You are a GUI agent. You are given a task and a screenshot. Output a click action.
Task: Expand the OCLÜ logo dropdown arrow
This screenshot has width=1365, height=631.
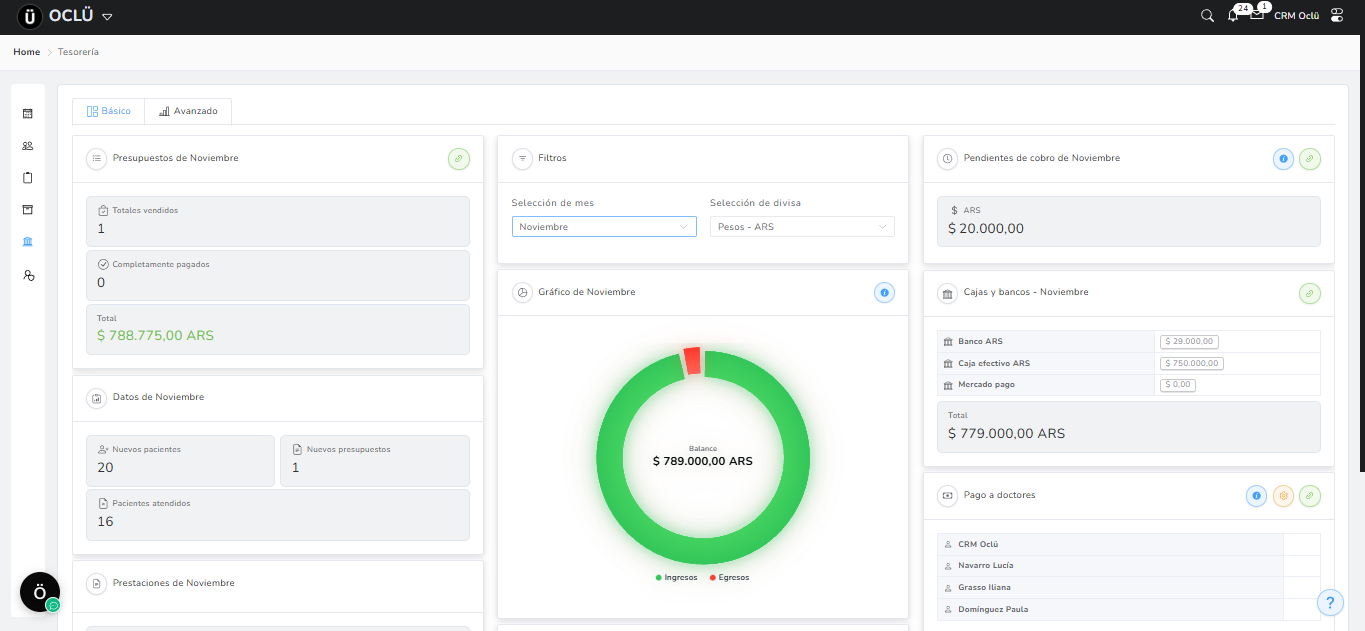click(x=107, y=17)
